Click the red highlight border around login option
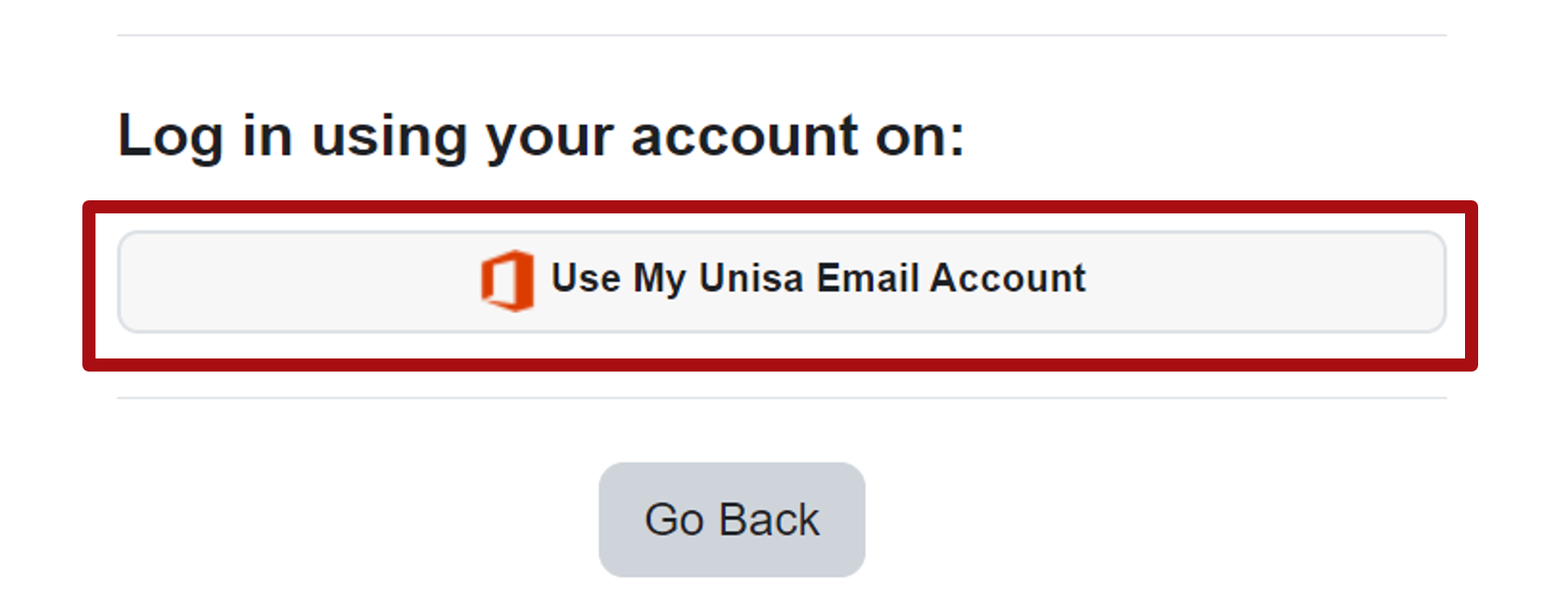Viewport: 1568px width, 599px height. click(782, 208)
